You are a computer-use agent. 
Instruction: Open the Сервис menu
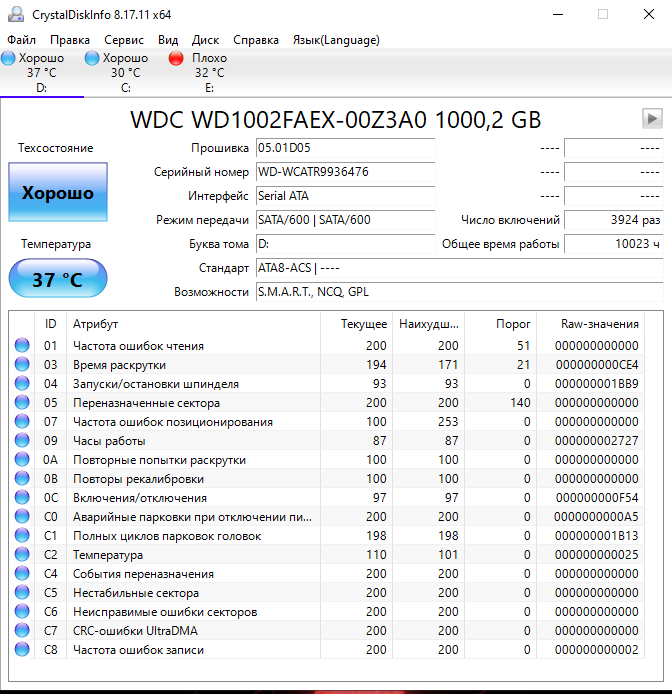pos(124,40)
